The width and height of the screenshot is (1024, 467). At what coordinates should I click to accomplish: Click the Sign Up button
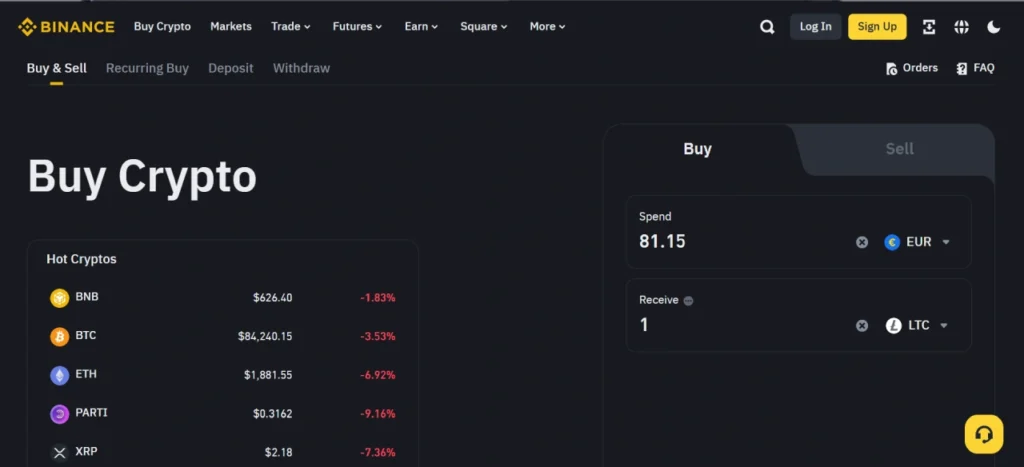877,27
